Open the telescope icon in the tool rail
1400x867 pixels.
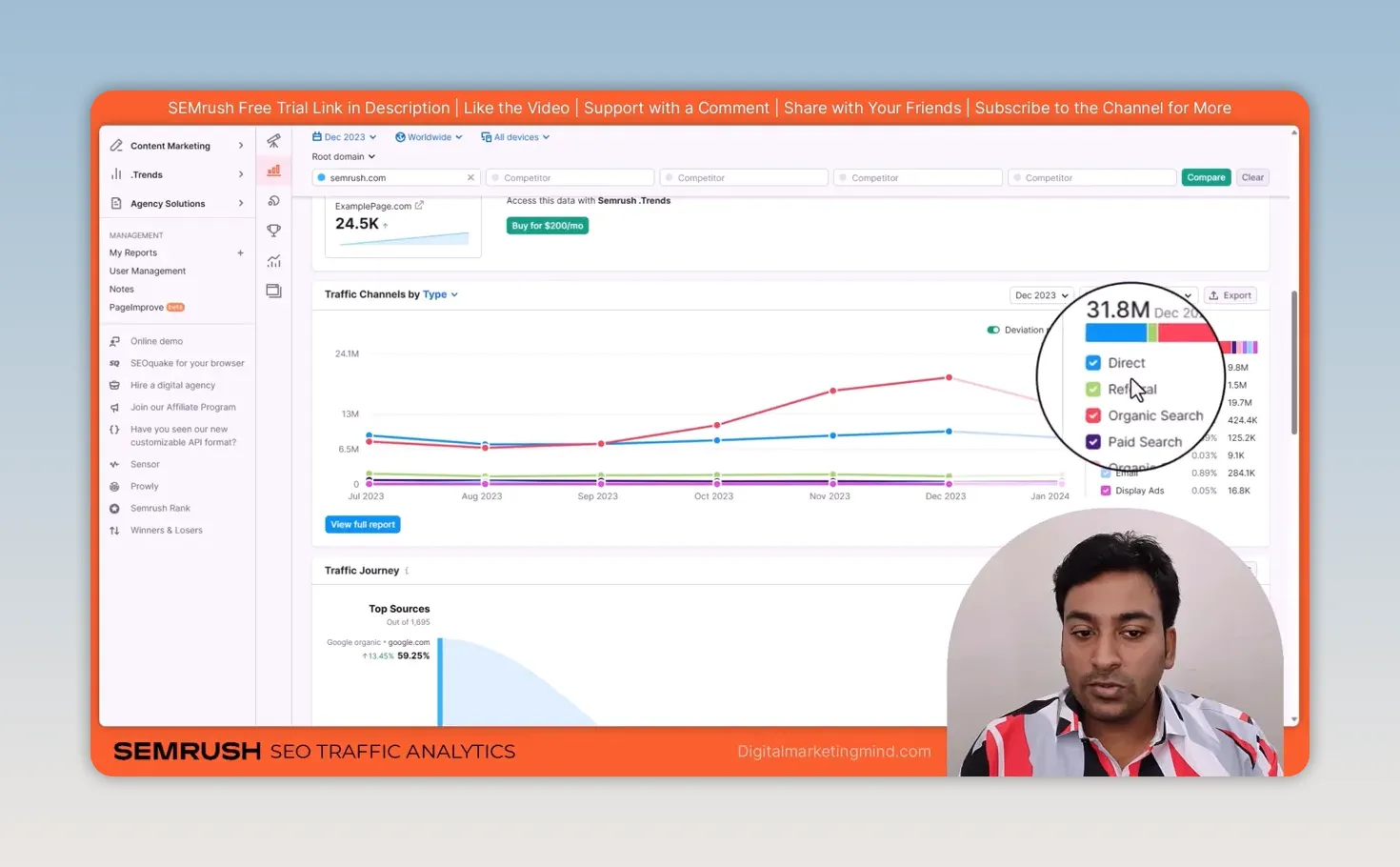click(x=273, y=141)
